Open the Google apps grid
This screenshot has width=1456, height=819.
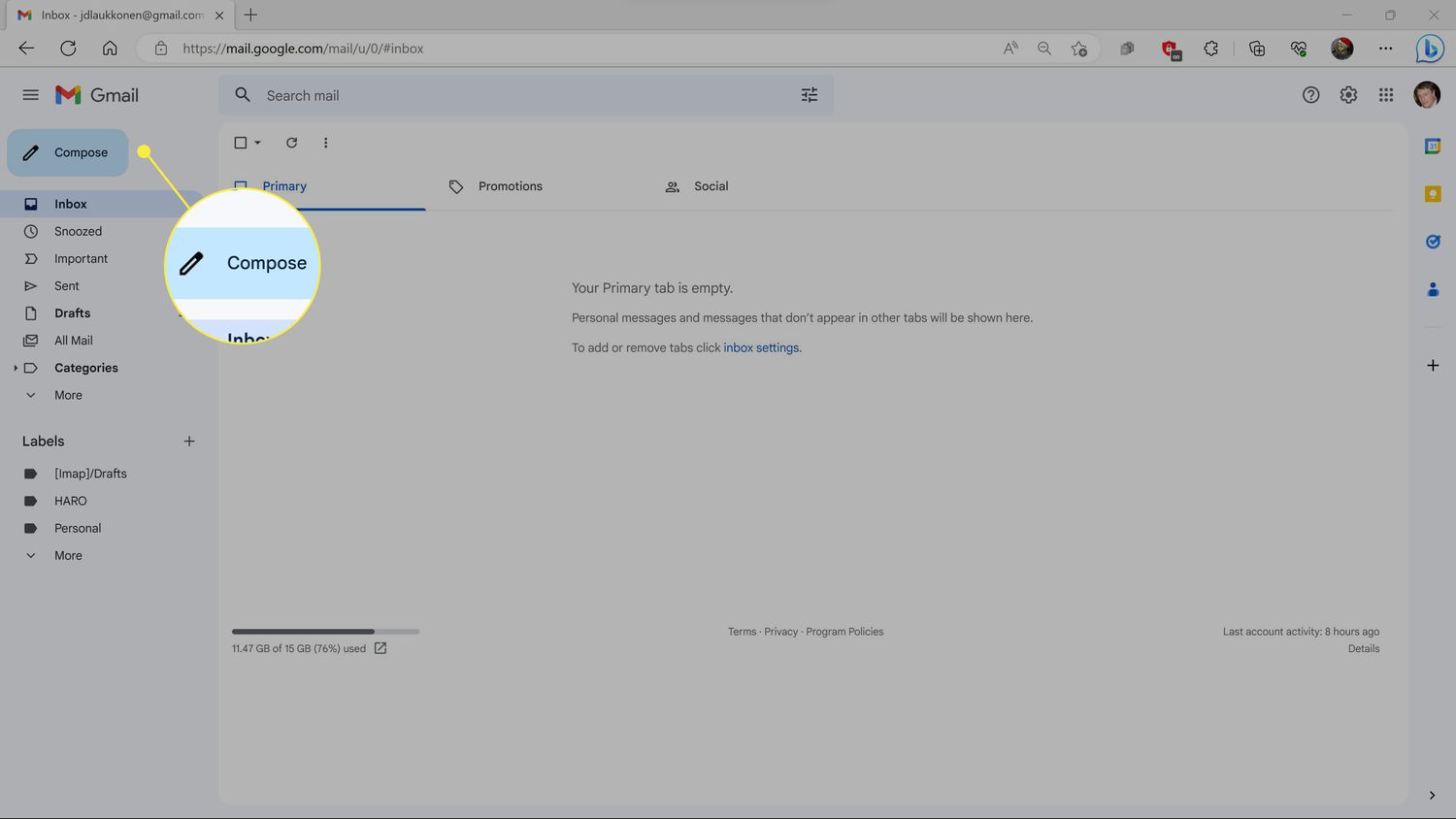click(x=1386, y=95)
